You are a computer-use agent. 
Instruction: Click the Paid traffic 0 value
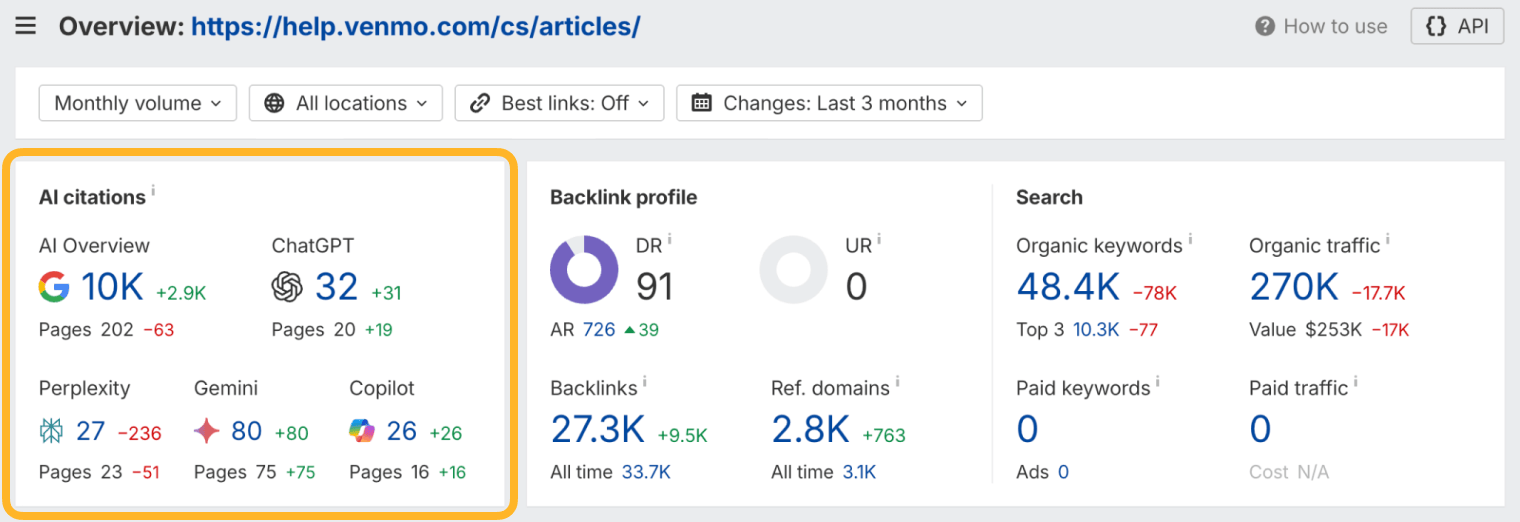click(1260, 430)
